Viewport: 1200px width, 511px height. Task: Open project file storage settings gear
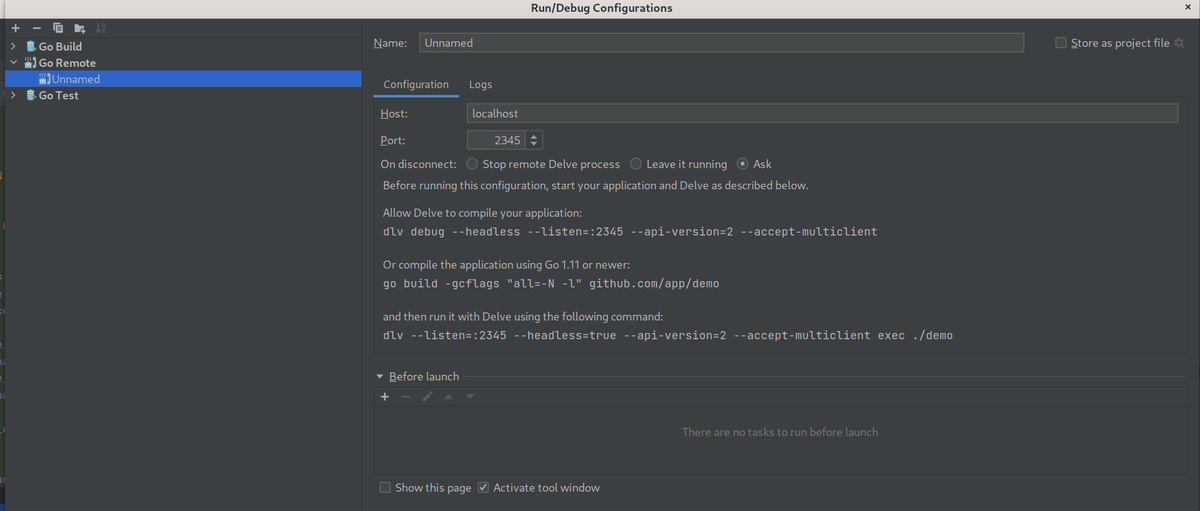tap(1179, 43)
